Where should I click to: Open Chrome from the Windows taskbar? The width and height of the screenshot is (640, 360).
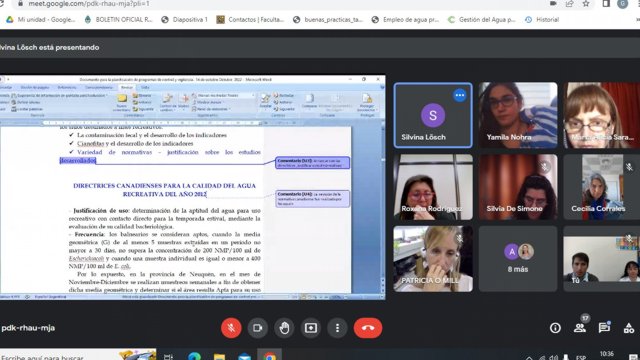[x=269, y=356]
